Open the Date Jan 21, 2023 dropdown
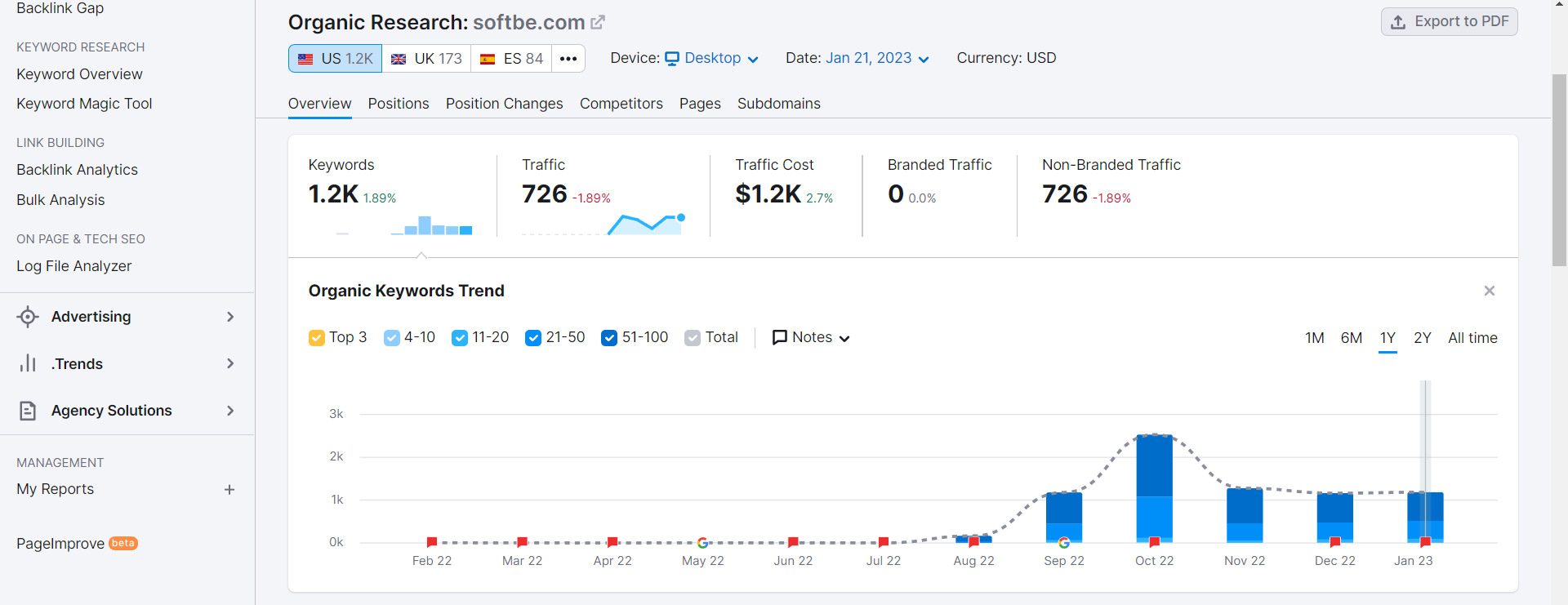 click(878, 59)
